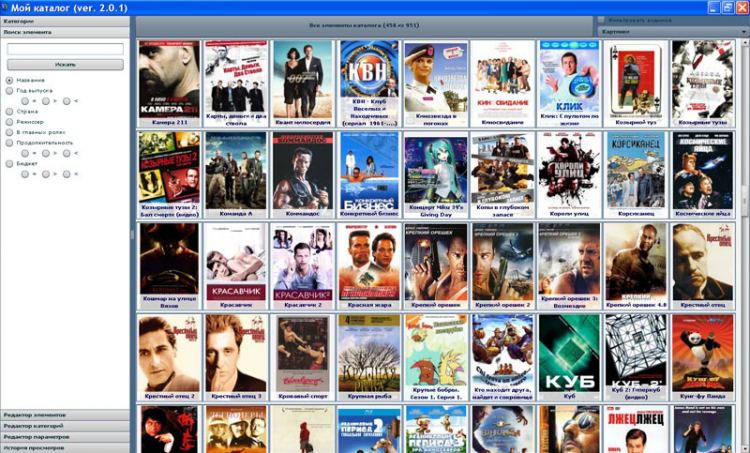Click the application icon in the title bar
The width and height of the screenshot is (750, 453).
pos(5,7)
